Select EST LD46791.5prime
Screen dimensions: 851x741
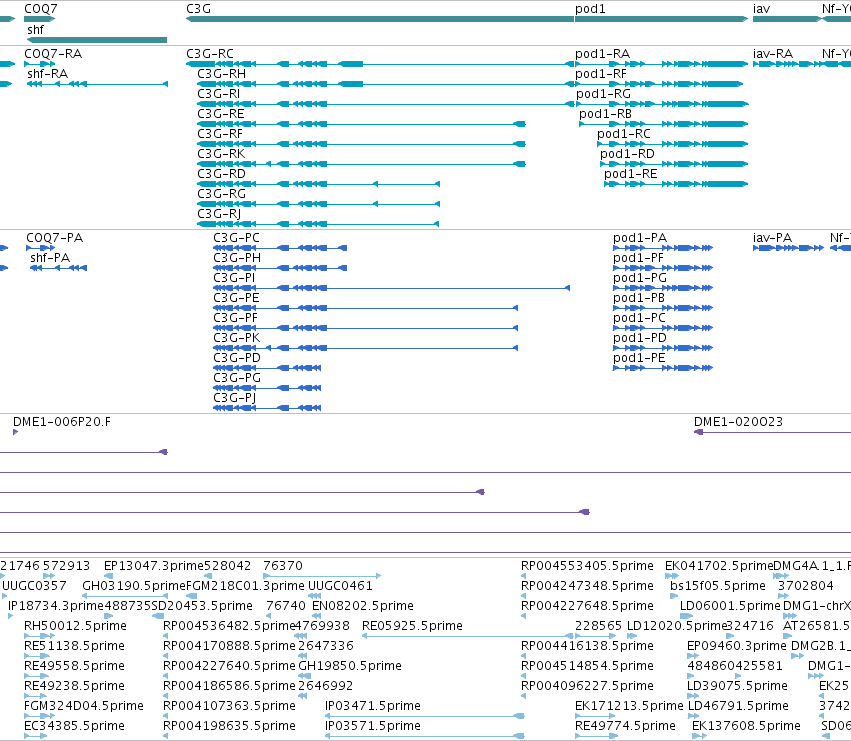click(738, 706)
